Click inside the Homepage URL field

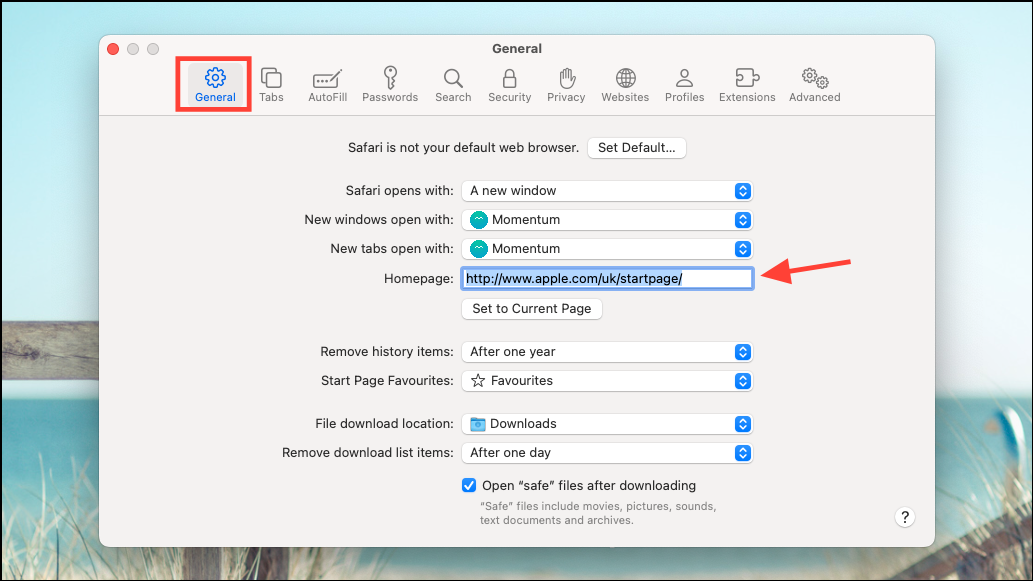pos(605,278)
